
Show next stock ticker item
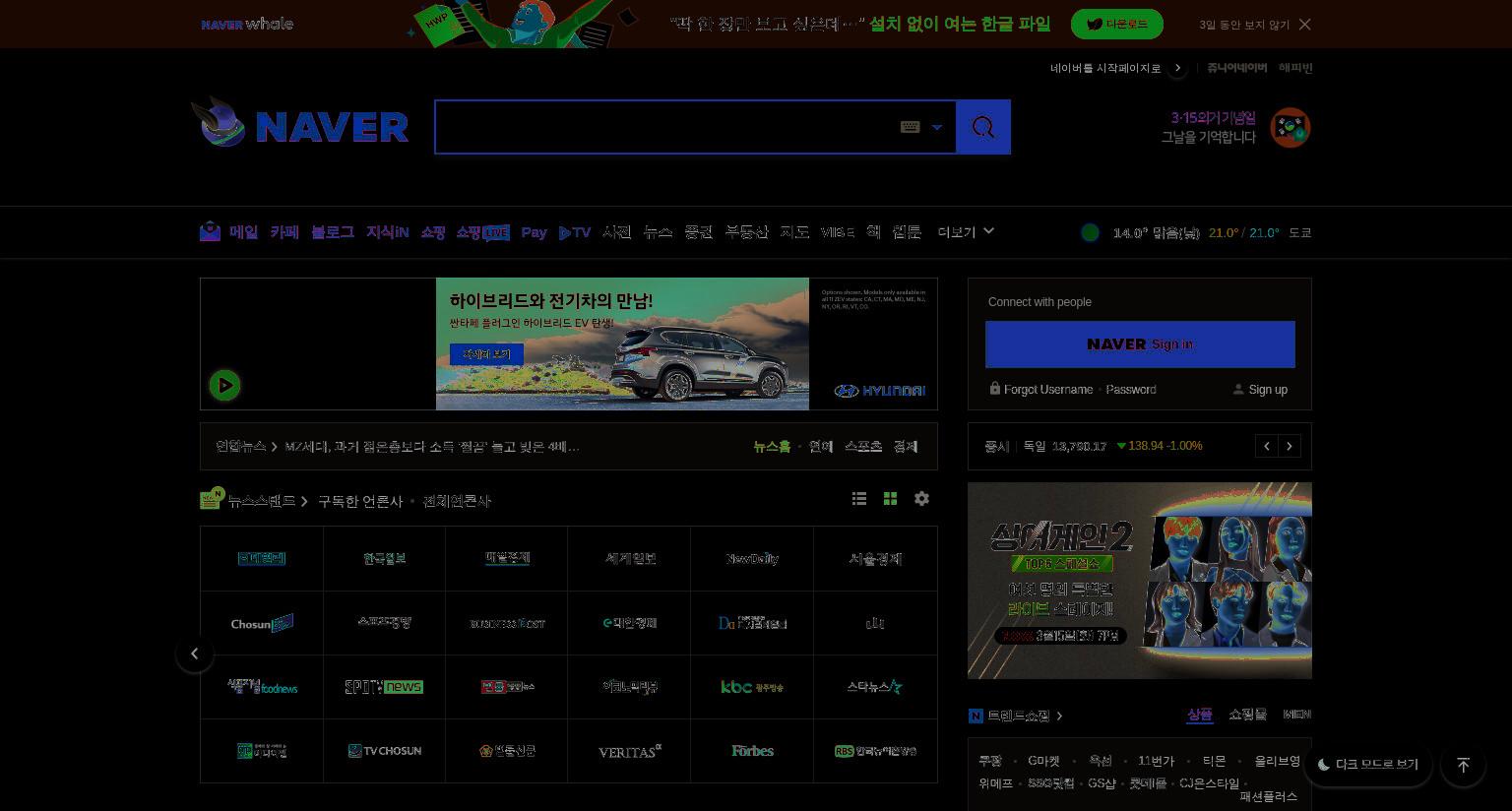coord(1290,446)
